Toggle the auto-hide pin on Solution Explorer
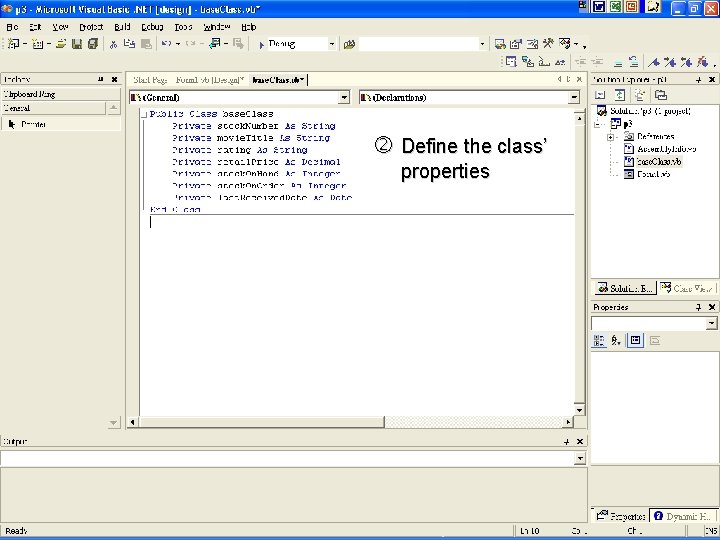Image resolution: width=720 pixels, height=540 pixels. pos(698,80)
